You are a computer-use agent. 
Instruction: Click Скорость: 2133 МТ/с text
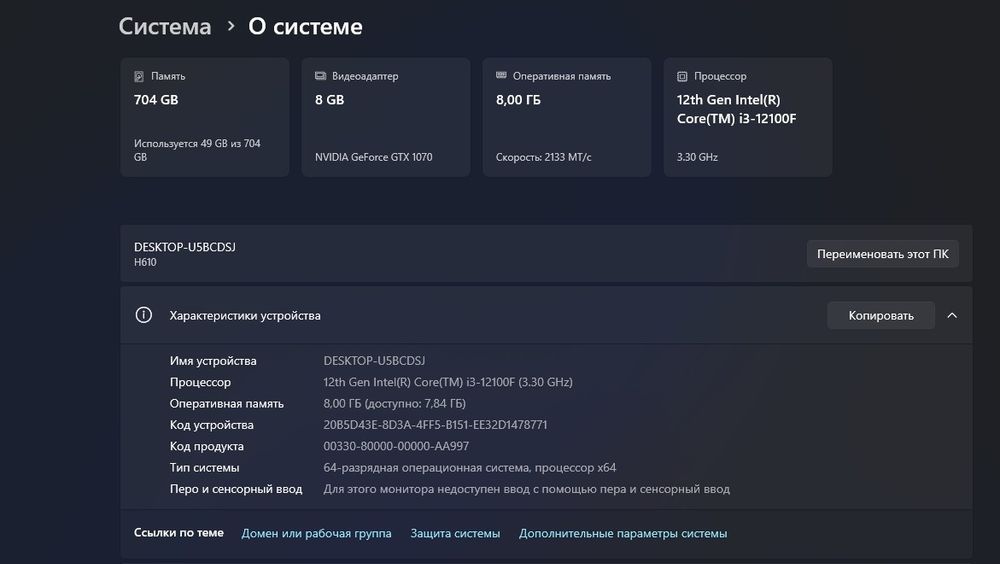click(543, 157)
